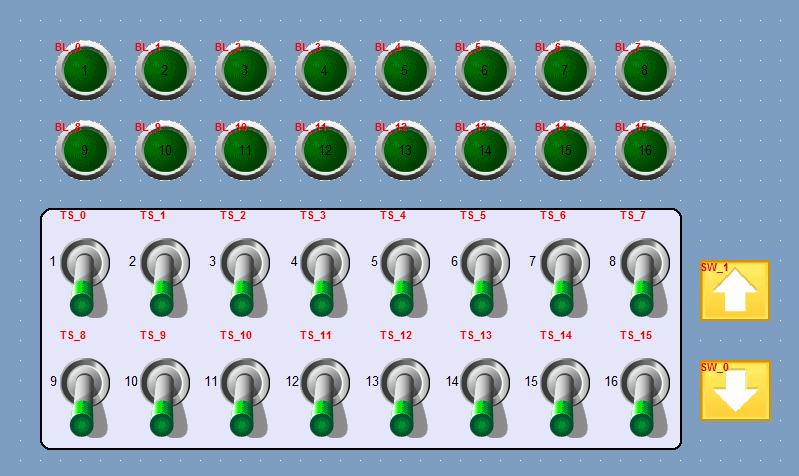Select lamp BL_14 numbered 15
Image resolution: width=799 pixels, height=476 pixels.
coord(565,150)
